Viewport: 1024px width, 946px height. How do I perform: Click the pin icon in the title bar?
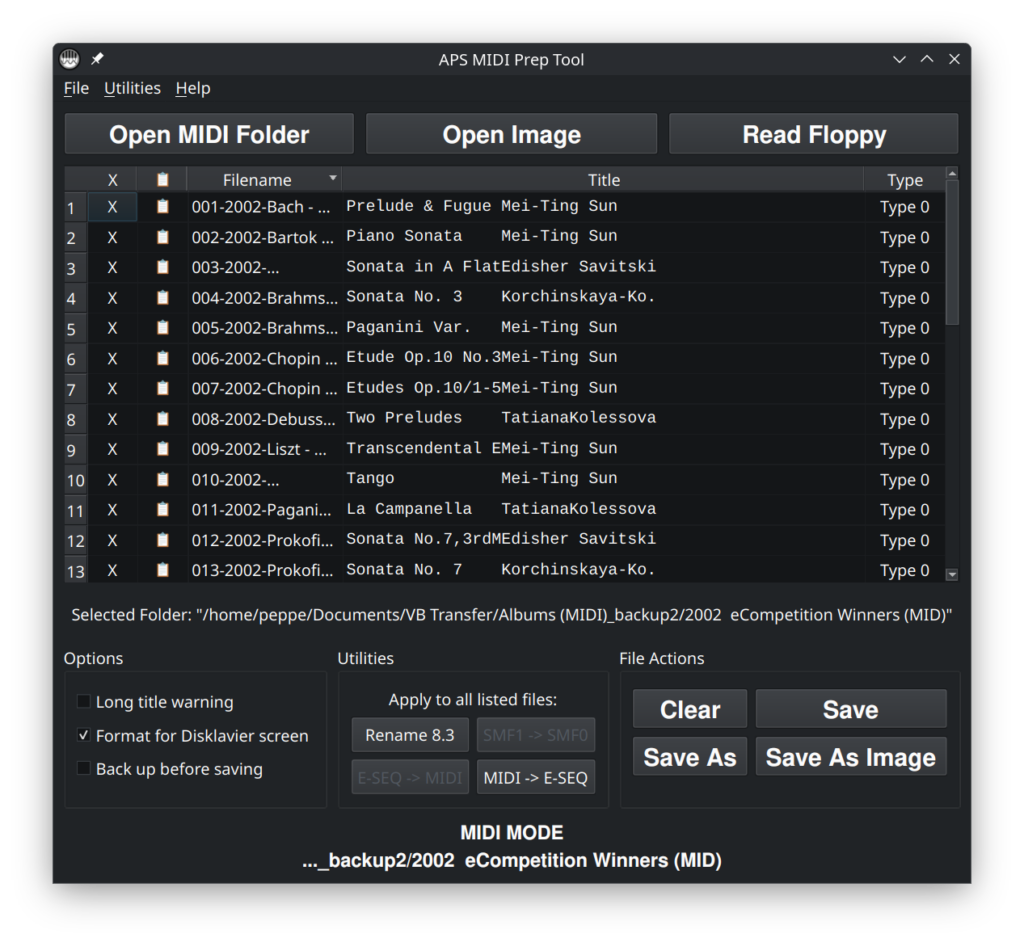[x=97, y=59]
